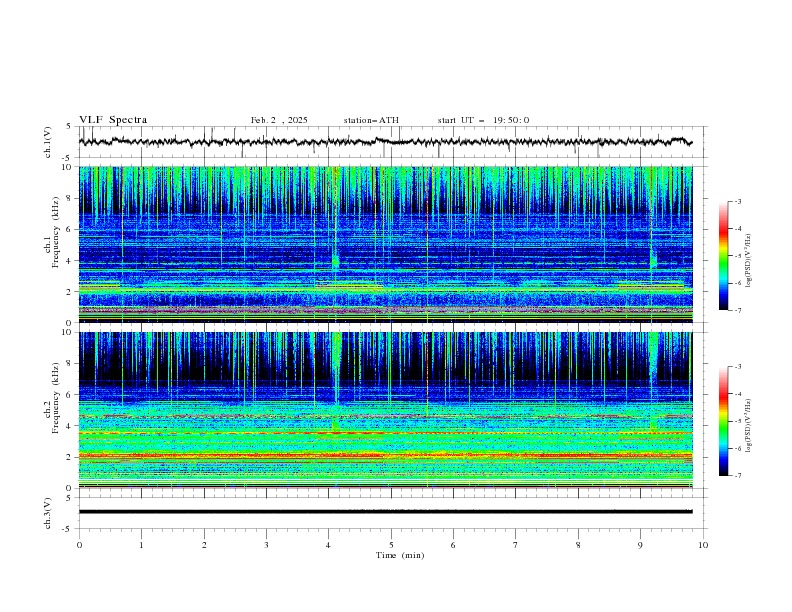Image resolution: width=792 pixels, height=612 pixels.
Task: Click the time axis tick label "7"
Action: (516, 545)
